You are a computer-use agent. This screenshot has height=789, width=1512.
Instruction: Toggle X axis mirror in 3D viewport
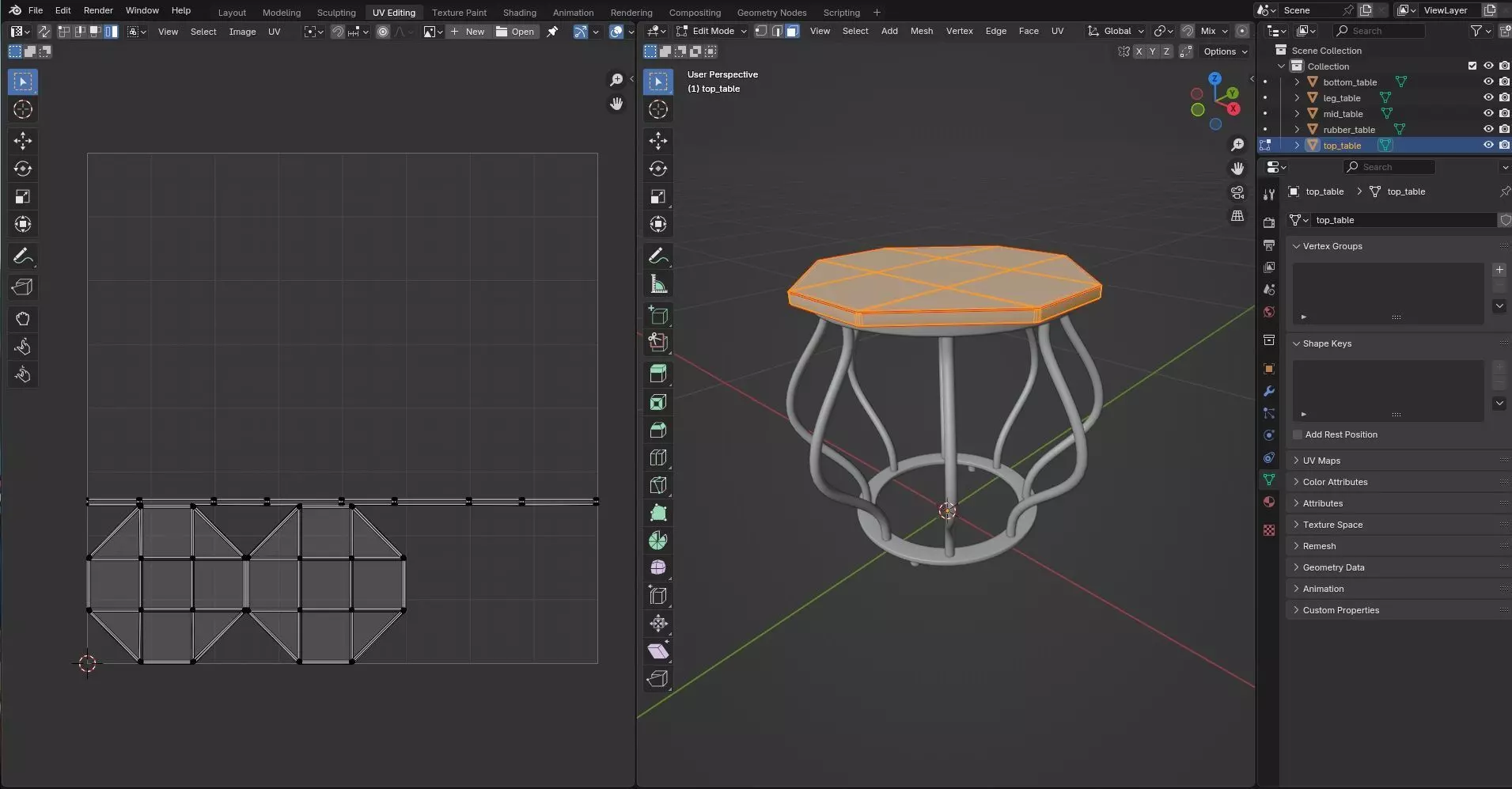(1139, 51)
